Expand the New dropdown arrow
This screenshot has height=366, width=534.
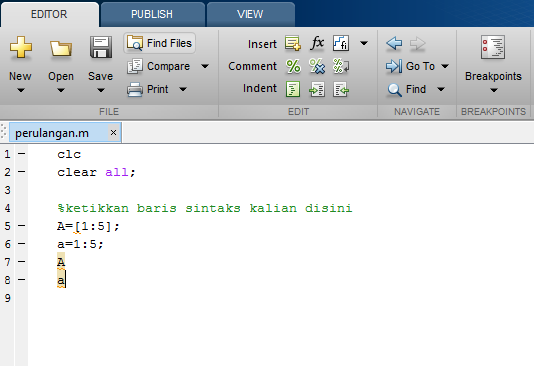tap(21, 91)
